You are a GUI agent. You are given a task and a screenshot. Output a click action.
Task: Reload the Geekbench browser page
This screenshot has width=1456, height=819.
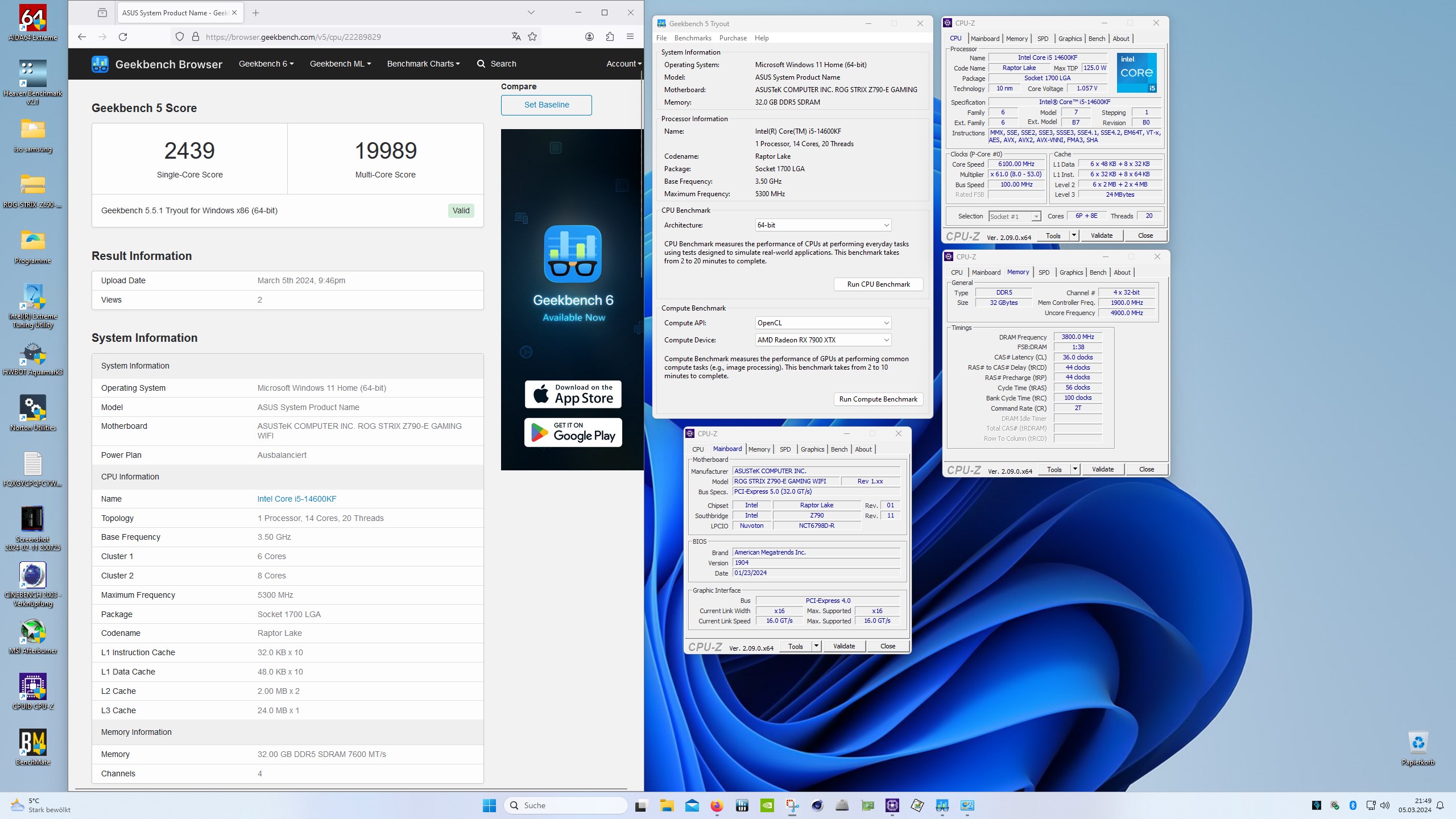point(123,37)
